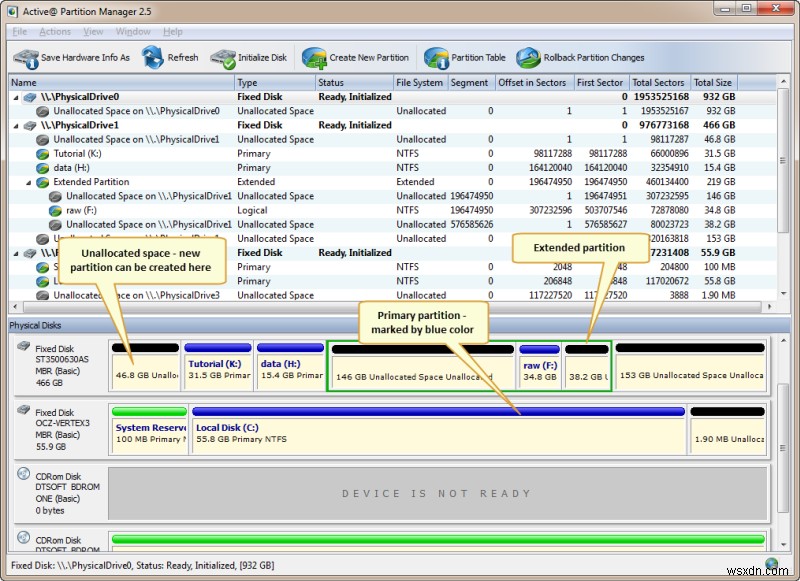Screen dimensions: 800x581
Task: Open the Window menu
Action: pyautogui.click(x=133, y=32)
